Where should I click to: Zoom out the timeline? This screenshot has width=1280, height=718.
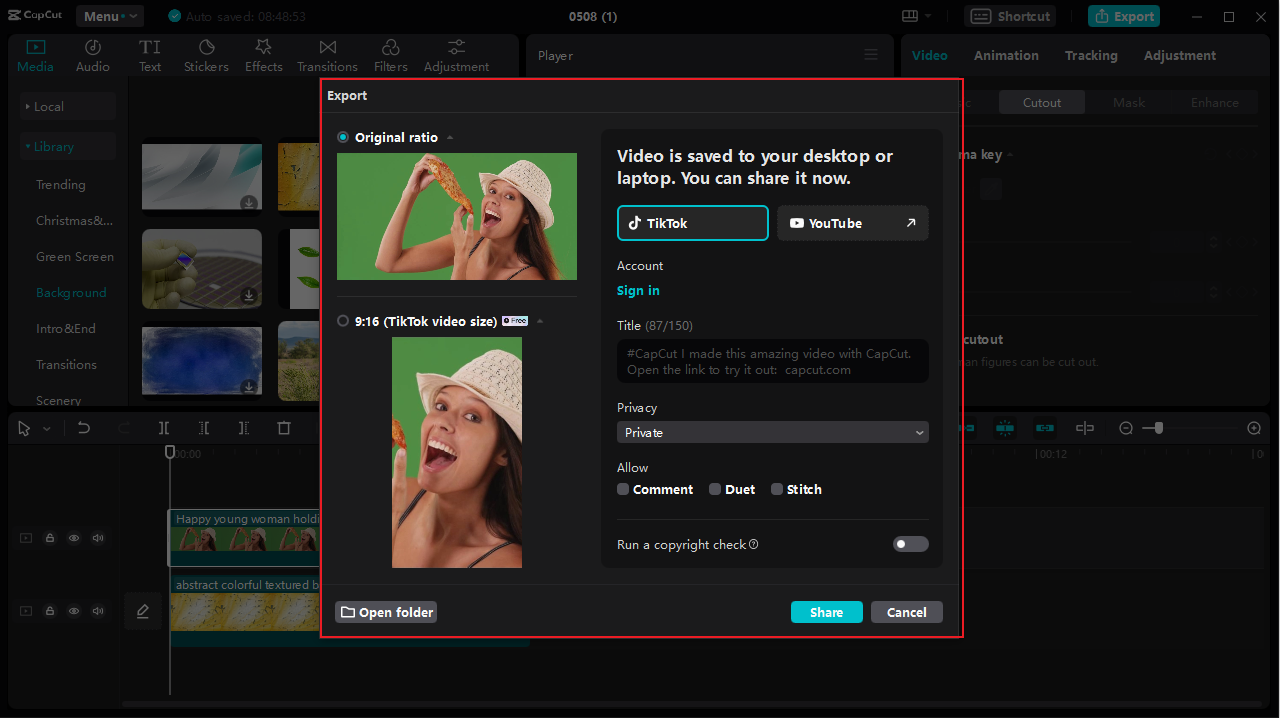click(1126, 428)
